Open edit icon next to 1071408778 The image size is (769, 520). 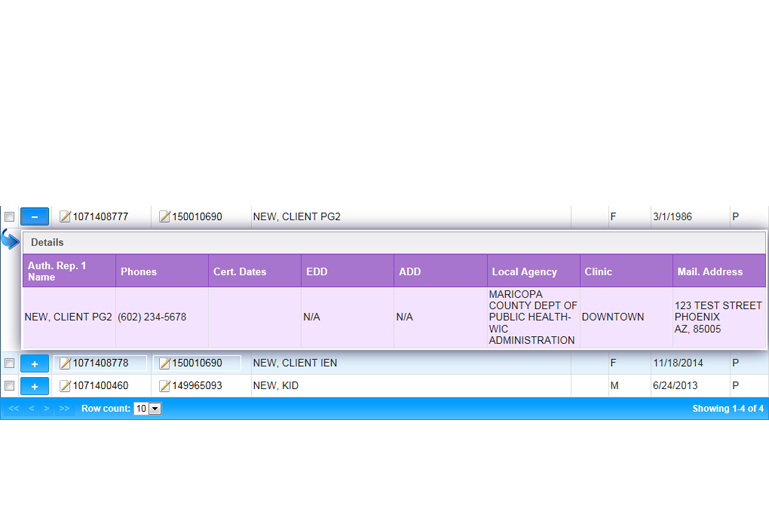65,363
